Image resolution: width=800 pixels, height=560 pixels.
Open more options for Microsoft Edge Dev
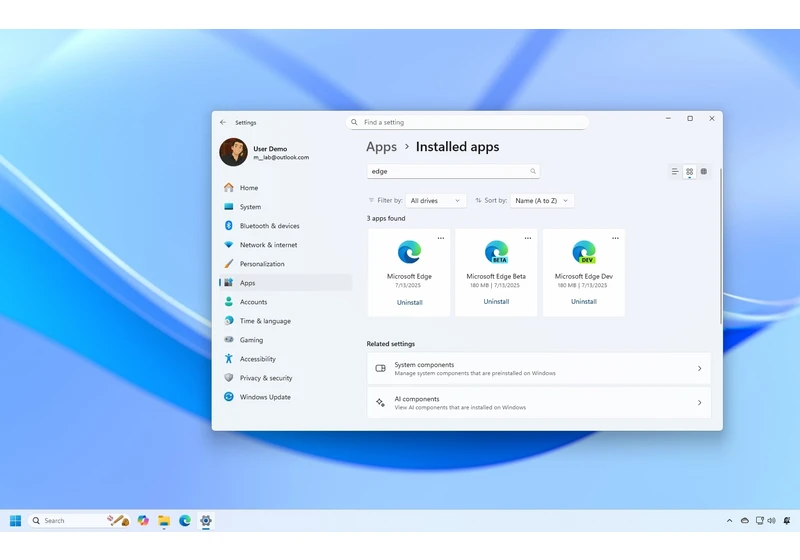click(x=615, y=238)
